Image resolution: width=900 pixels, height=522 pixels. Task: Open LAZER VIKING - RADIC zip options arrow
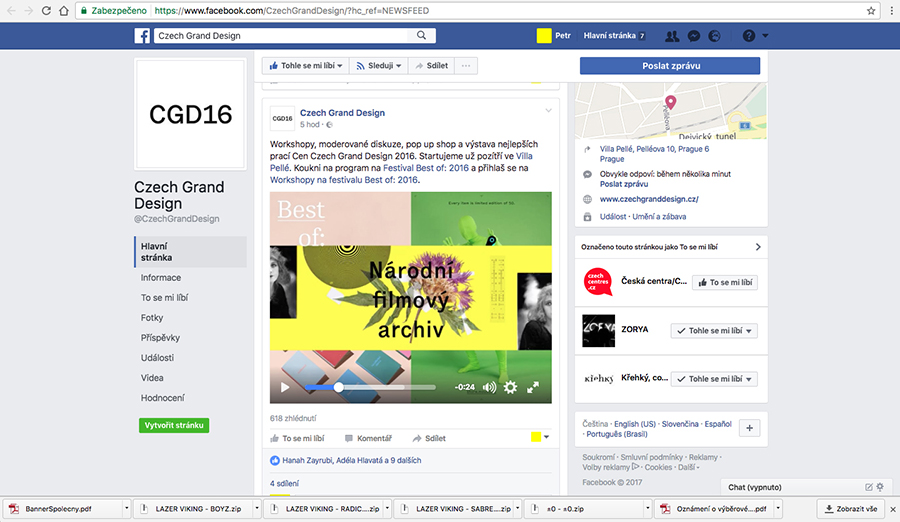(387, 509)
